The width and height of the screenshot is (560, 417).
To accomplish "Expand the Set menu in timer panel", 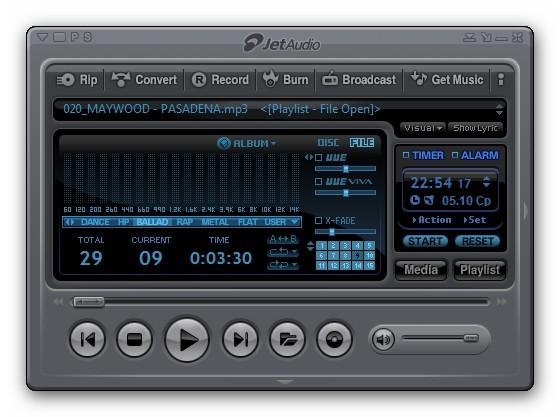I will pyautogui.click(x=475, y=220).
